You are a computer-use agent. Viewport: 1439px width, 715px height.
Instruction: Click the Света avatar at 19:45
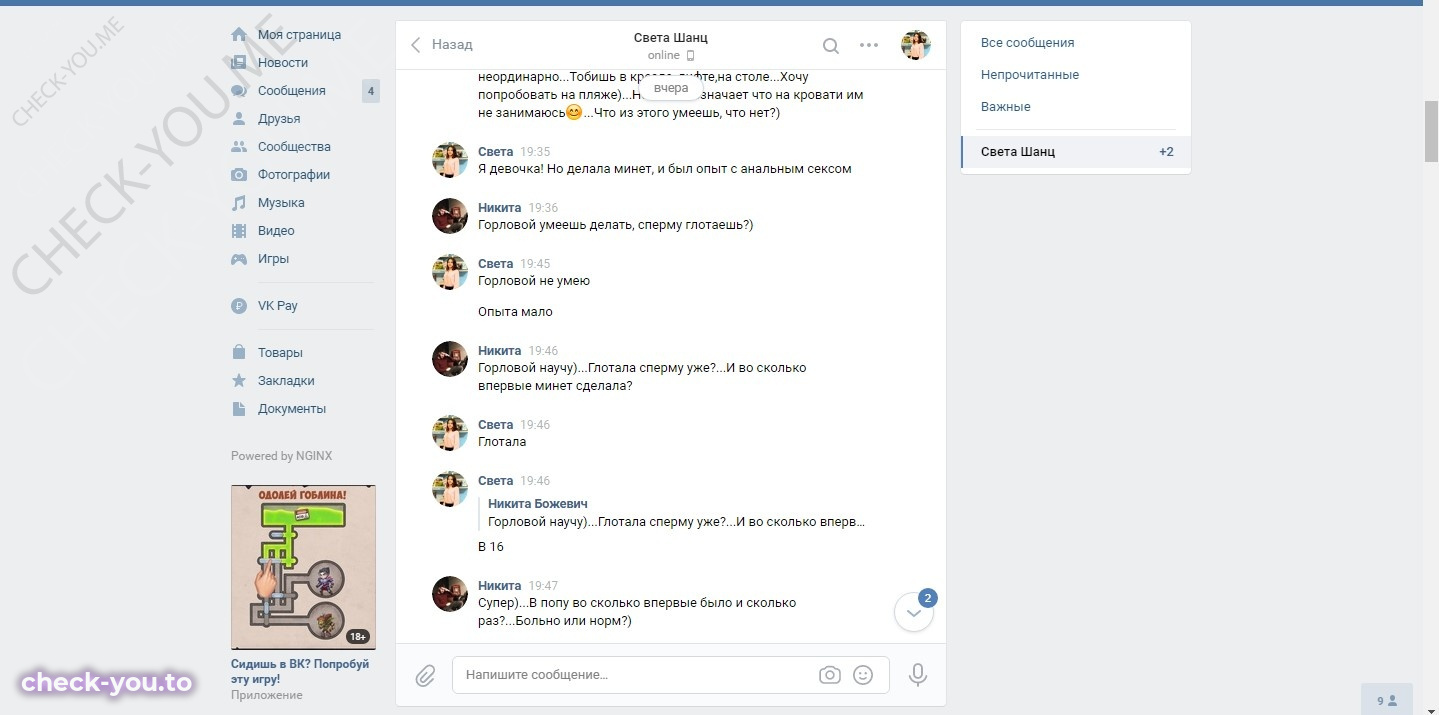point(450,272)
